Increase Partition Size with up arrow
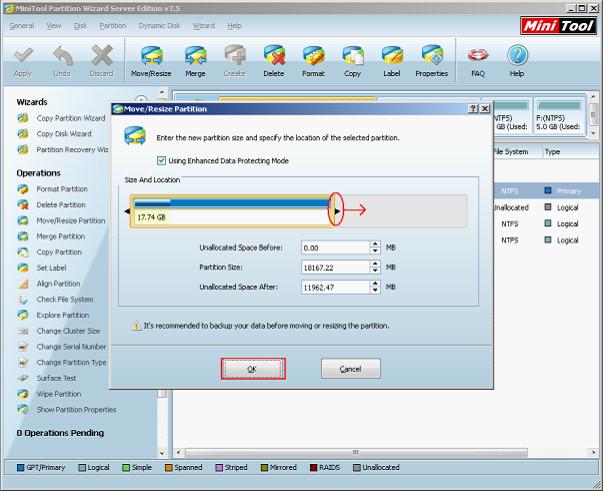This screenshot has height=491, width=603. (375, 264)
